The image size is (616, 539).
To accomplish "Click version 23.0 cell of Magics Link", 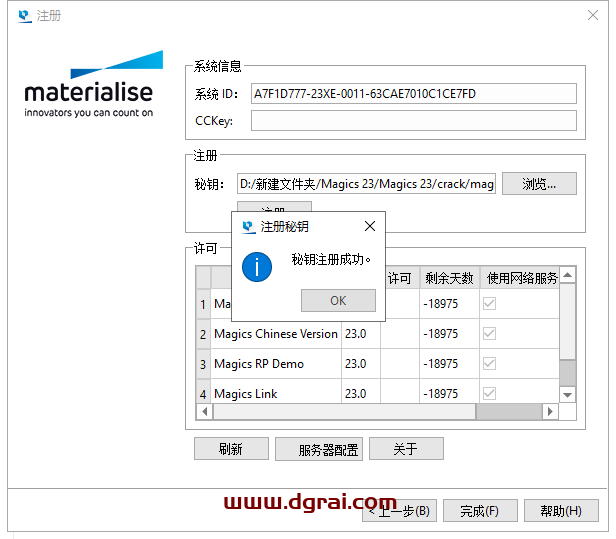I will 361,393.
